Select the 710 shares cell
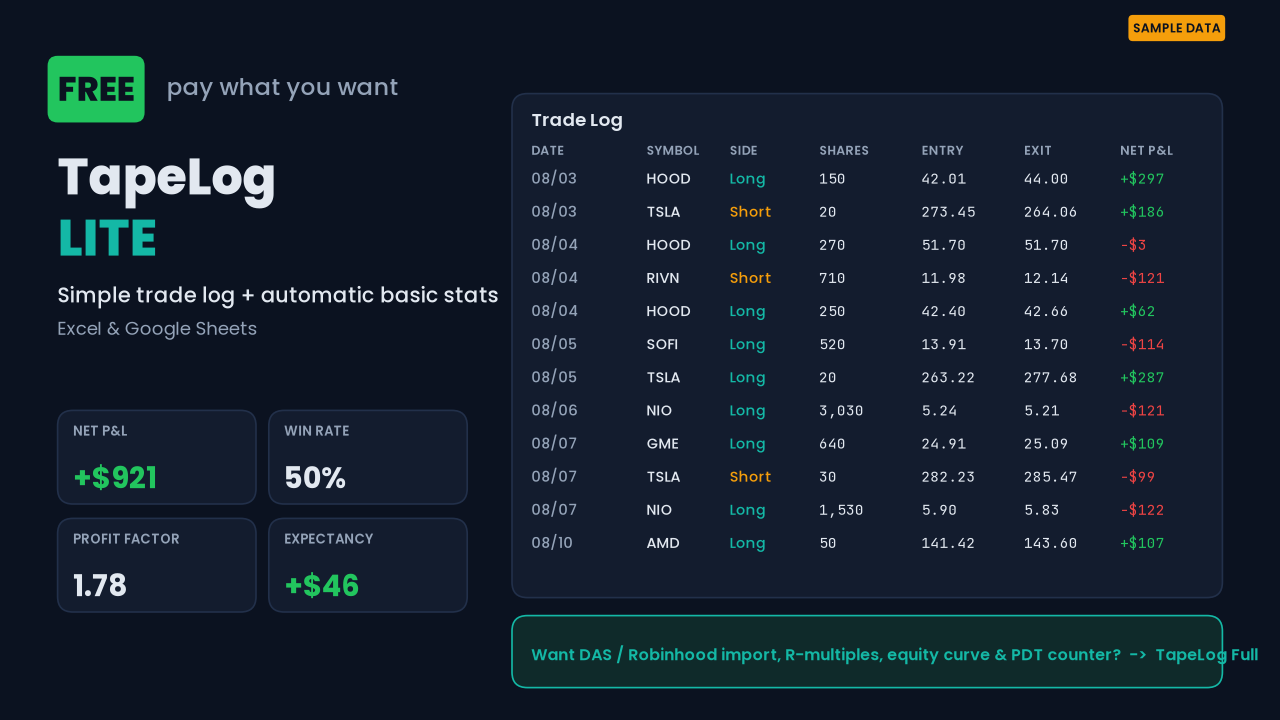1280x720 pixels. tap(832, 278)
